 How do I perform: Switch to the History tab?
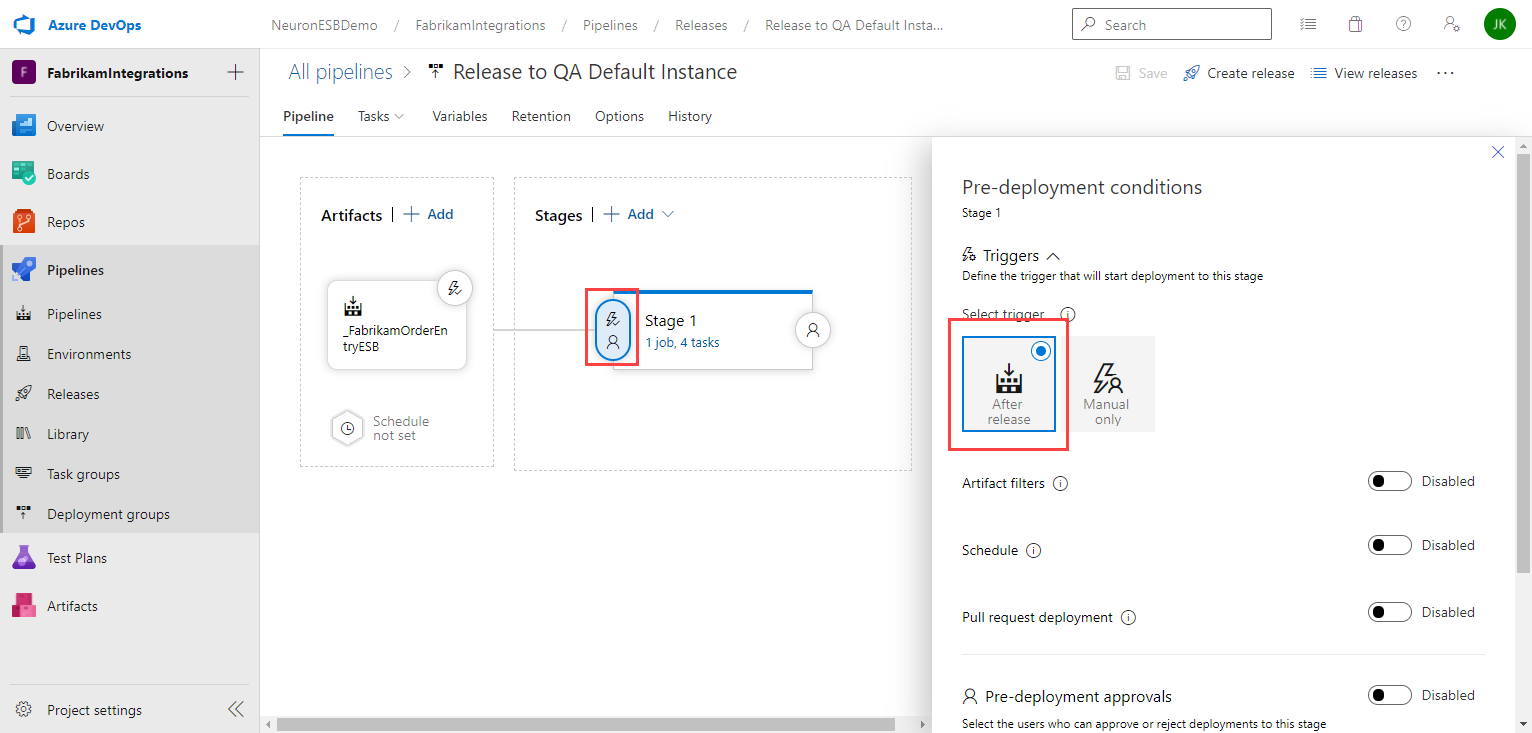click(x=690, y=116)
